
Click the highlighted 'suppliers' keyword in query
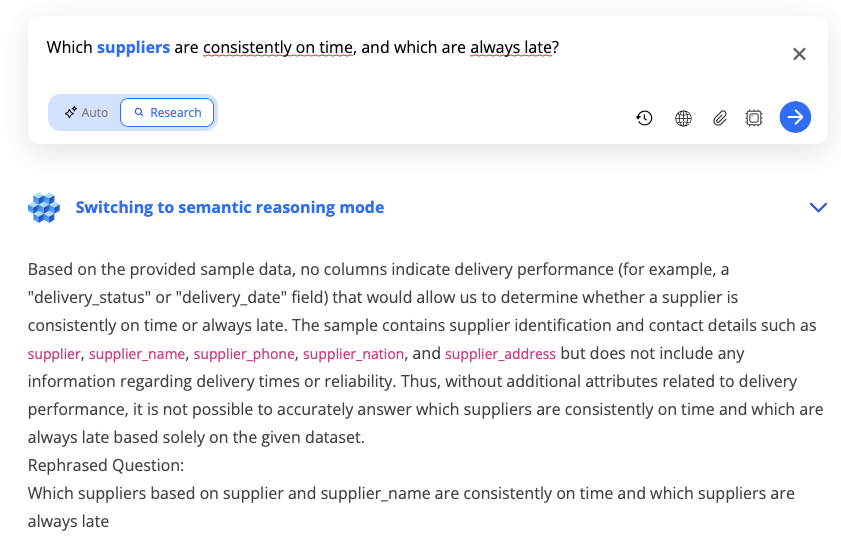pyautogui.click(x=133, y=47)
